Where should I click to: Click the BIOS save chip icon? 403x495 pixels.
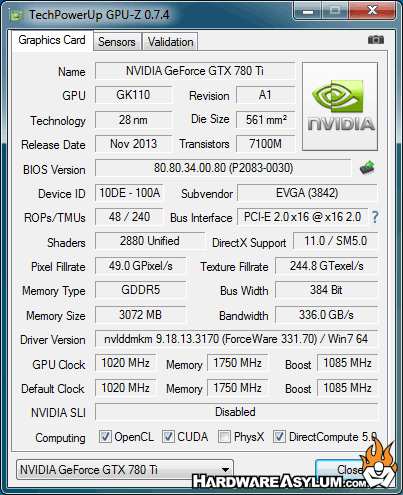click(367, 168)
